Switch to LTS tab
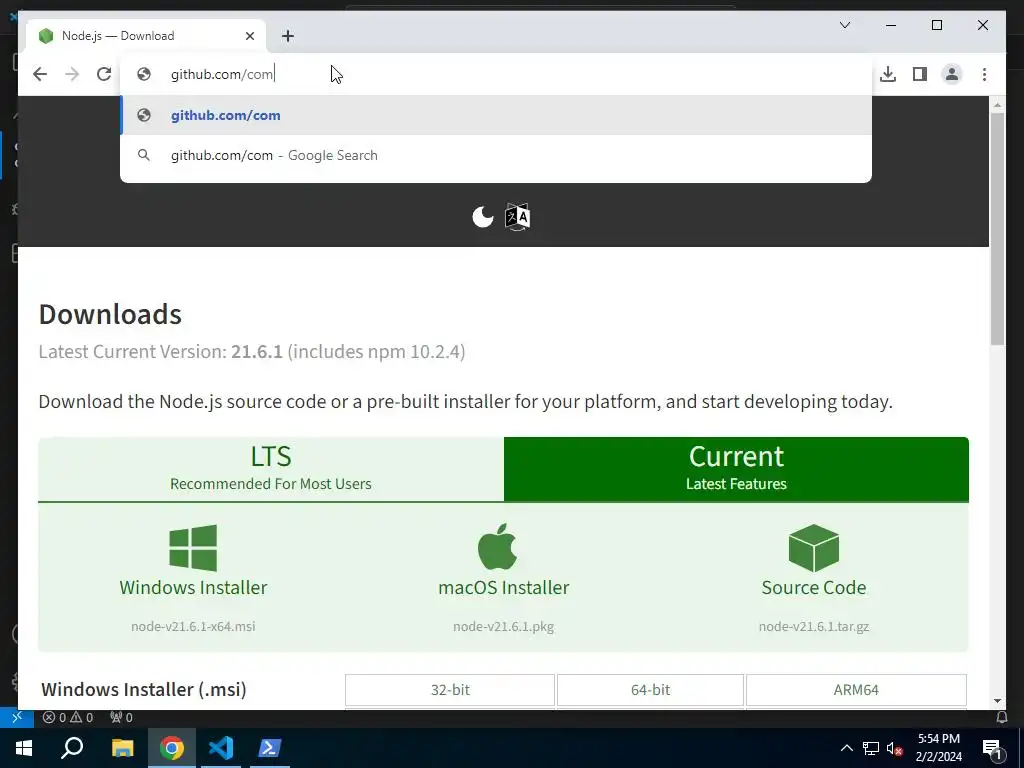 tap(271, 470)
